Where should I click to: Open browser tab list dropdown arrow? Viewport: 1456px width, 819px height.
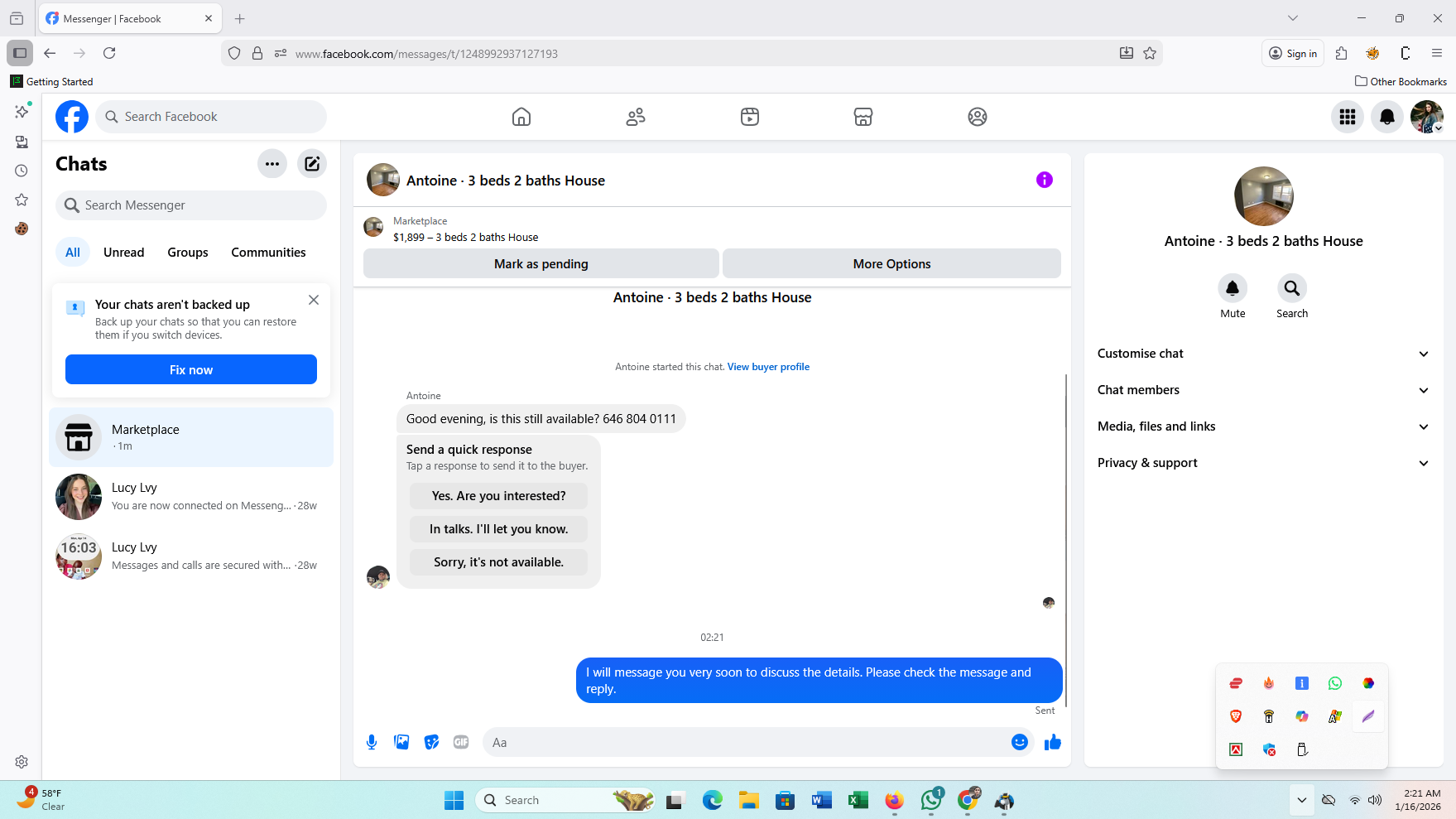click(1293, 18)
